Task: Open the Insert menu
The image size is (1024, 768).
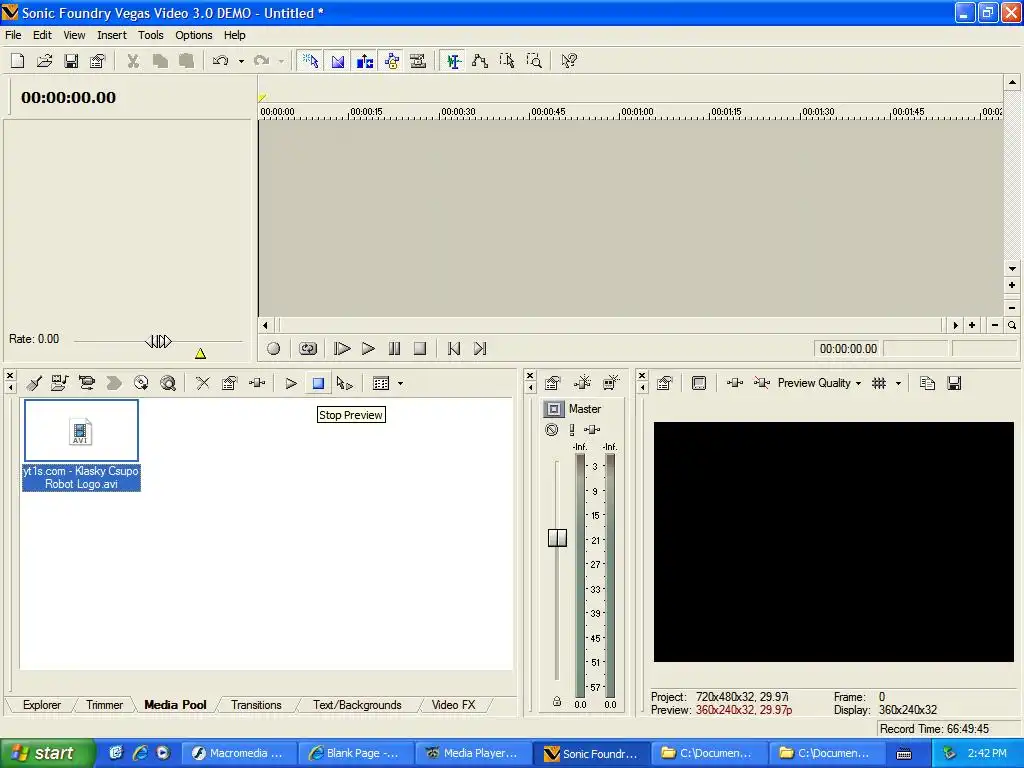Action: (112, 35)
